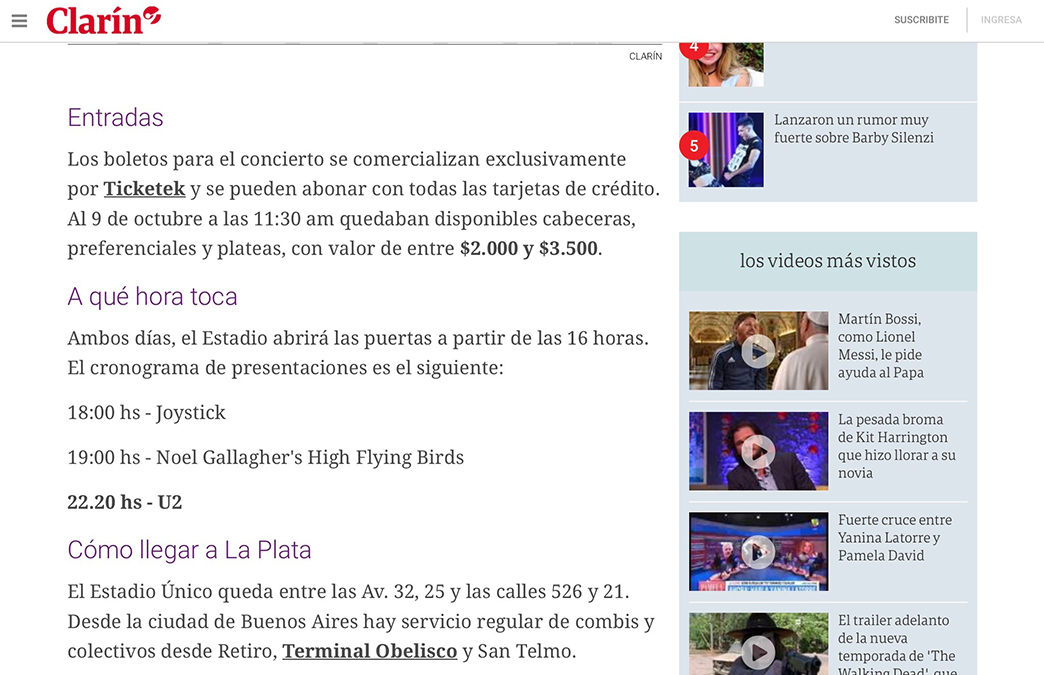Open the Barby Silenzi rumor headline

tap(854, 128)
